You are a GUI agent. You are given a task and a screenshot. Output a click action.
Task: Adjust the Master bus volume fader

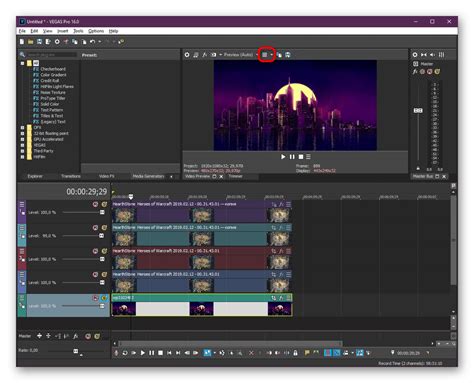418,110
